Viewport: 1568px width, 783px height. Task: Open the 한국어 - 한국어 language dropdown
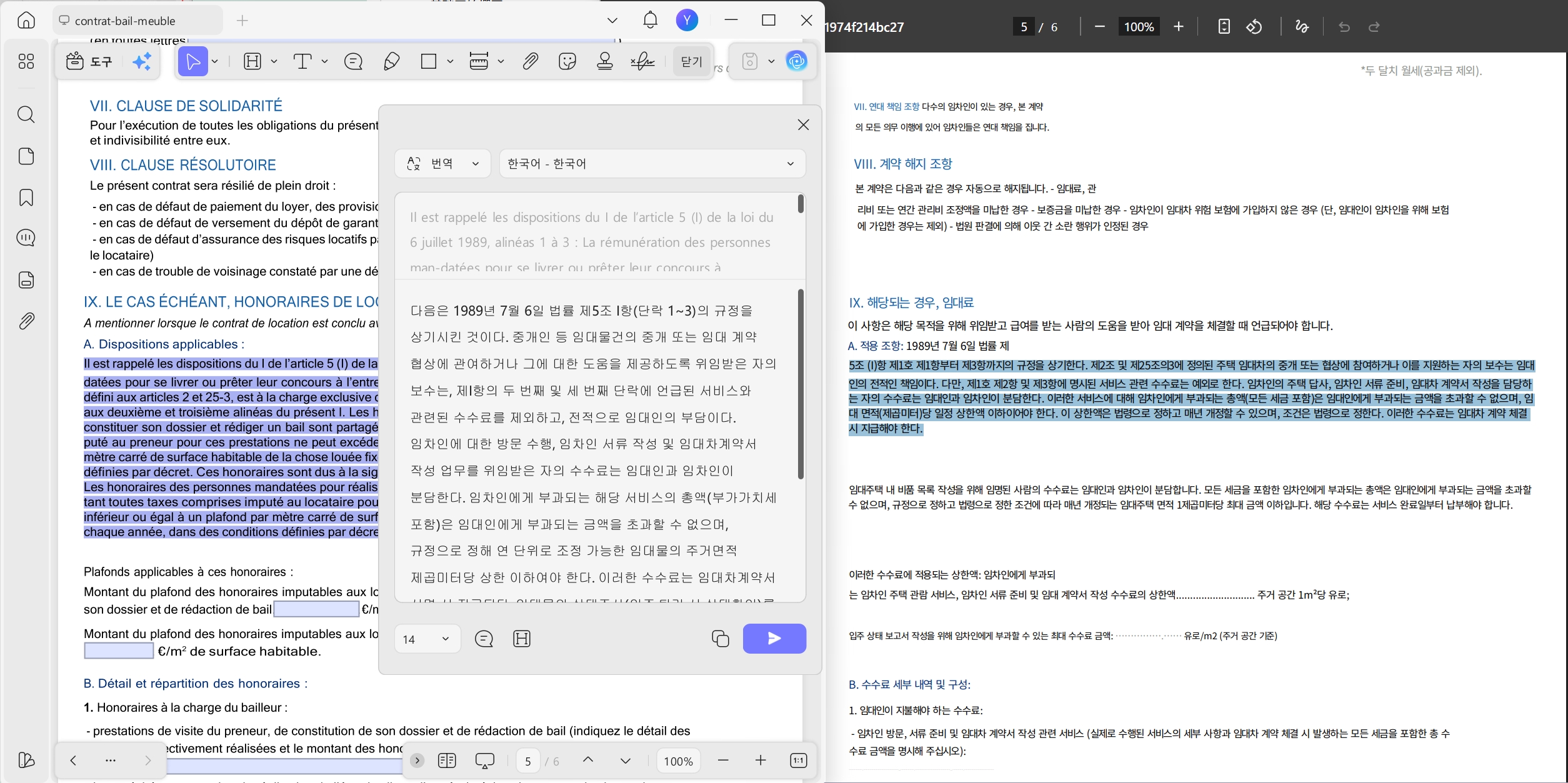pyautogui.click(x=652, y=164)
